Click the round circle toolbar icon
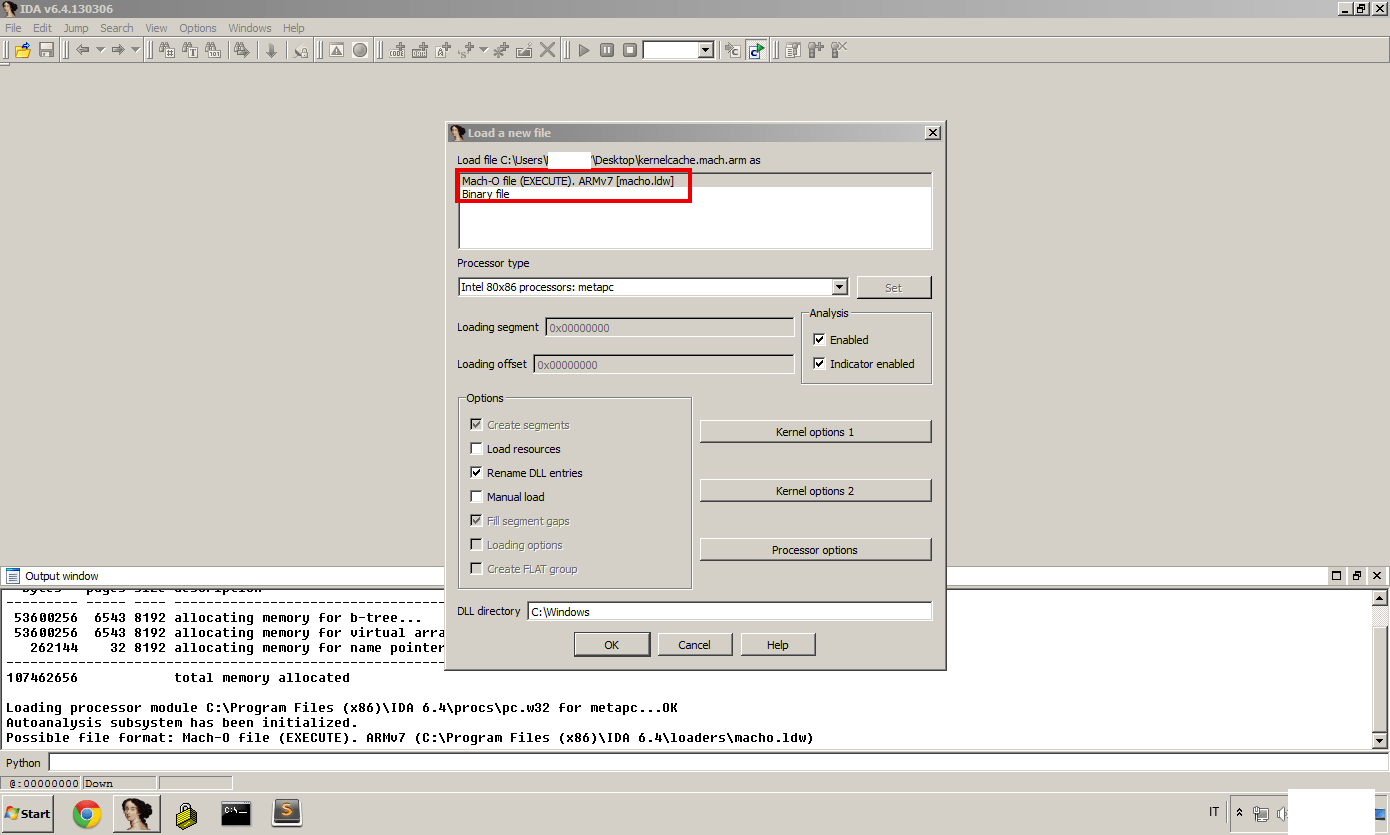Screen dimensions: 1390x835 (360, 50)
